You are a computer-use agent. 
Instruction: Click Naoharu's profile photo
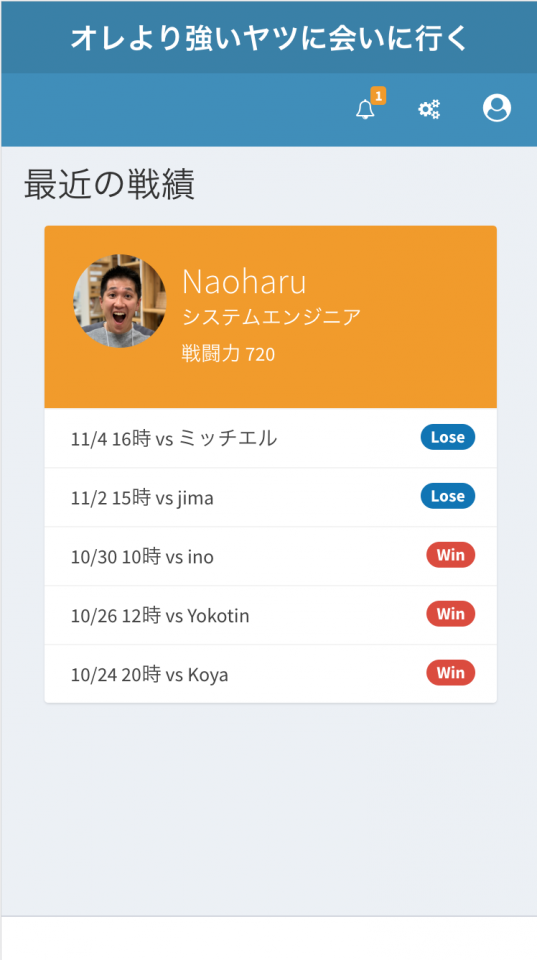click(119, 301)
